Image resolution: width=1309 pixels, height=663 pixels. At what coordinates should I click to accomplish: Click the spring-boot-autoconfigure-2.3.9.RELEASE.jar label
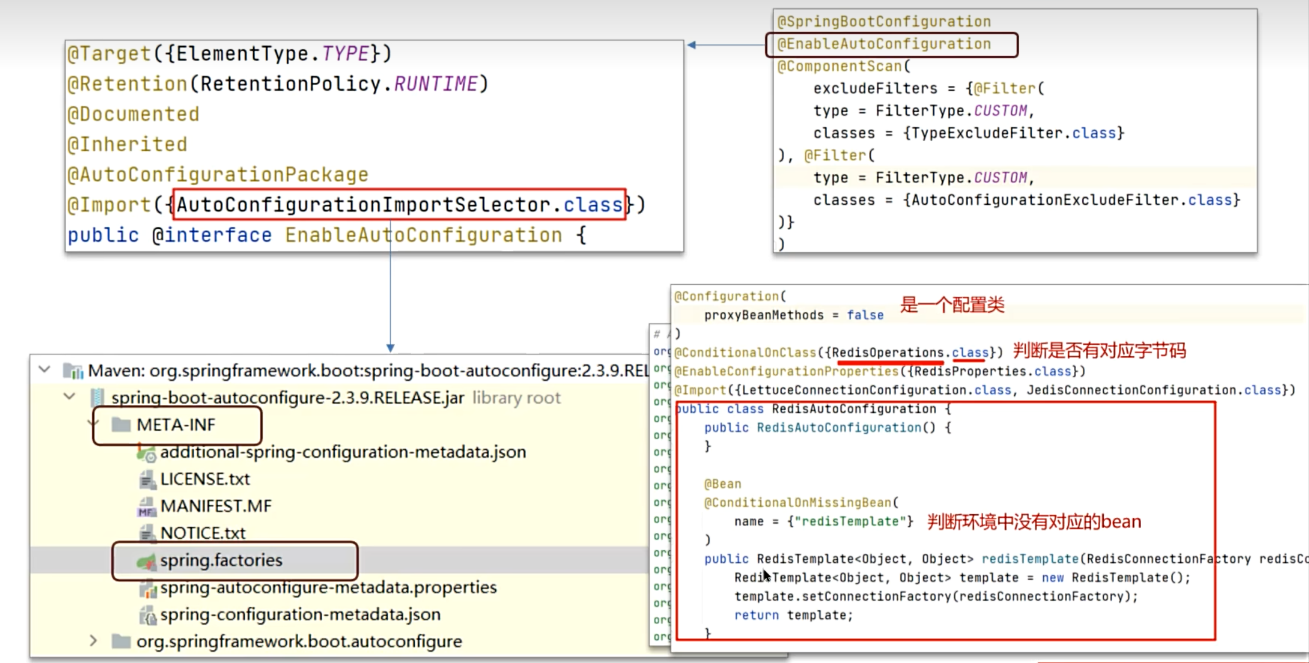tap(289, 398)
